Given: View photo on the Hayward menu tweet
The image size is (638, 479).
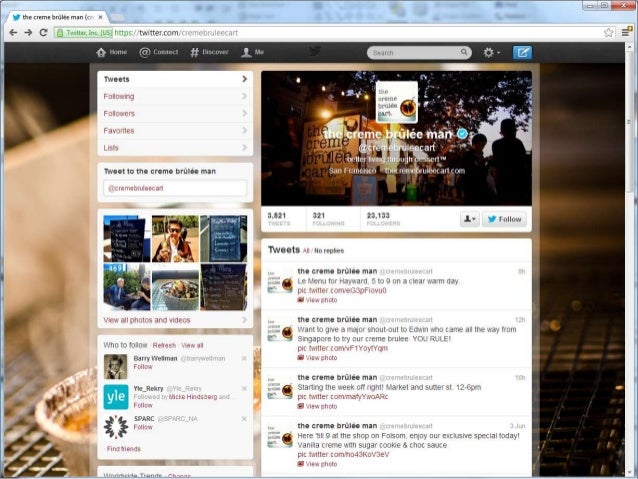Looking at the screenshot, I should 317,300.
